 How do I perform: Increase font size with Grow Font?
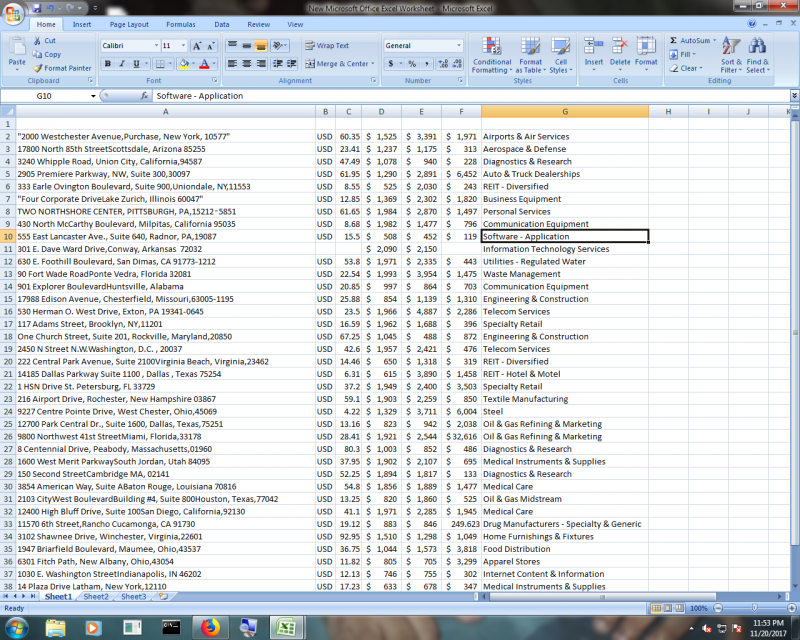197,46
